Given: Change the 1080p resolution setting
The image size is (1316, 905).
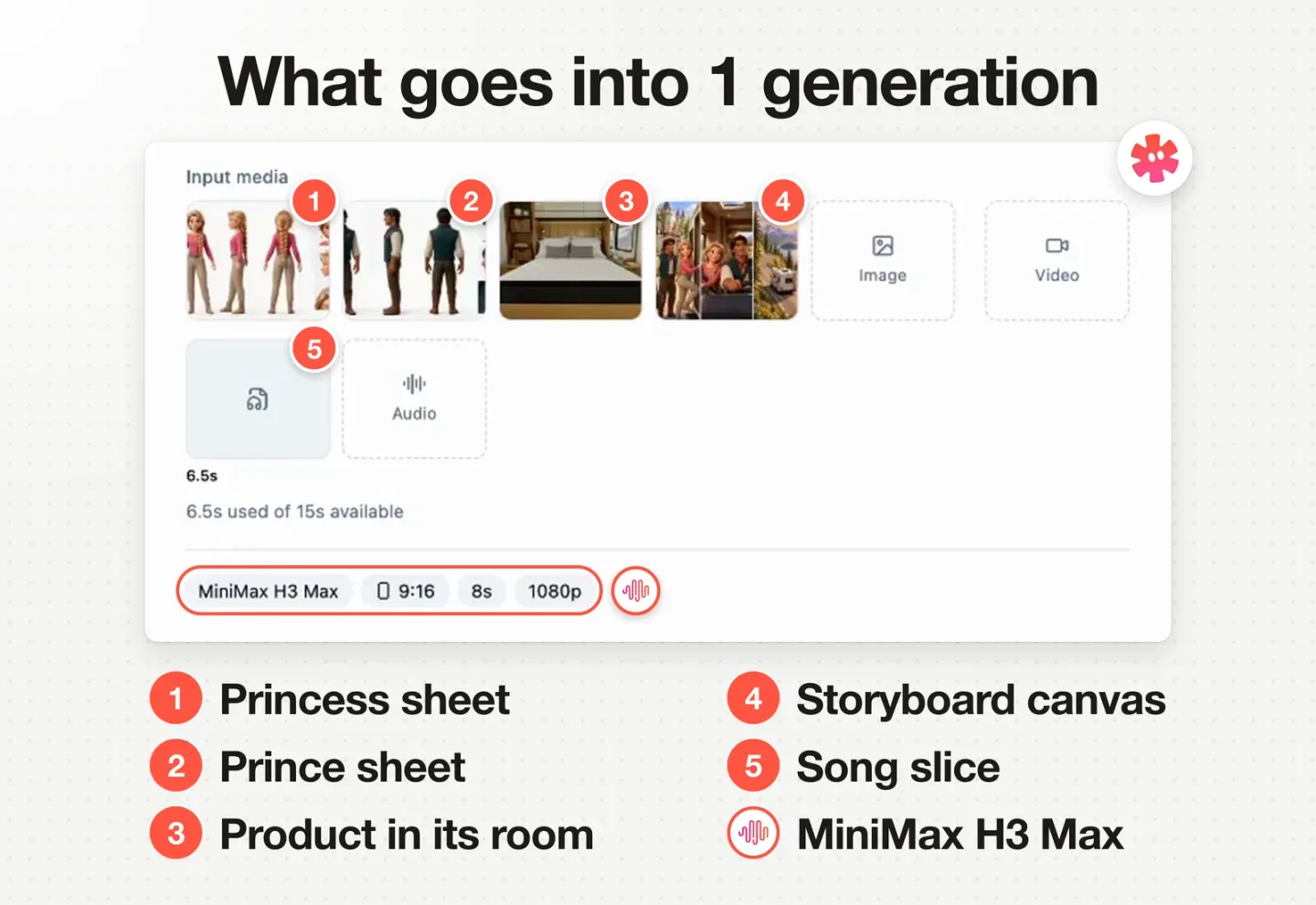Looking at the screenshot, I should tap(555, 591).
